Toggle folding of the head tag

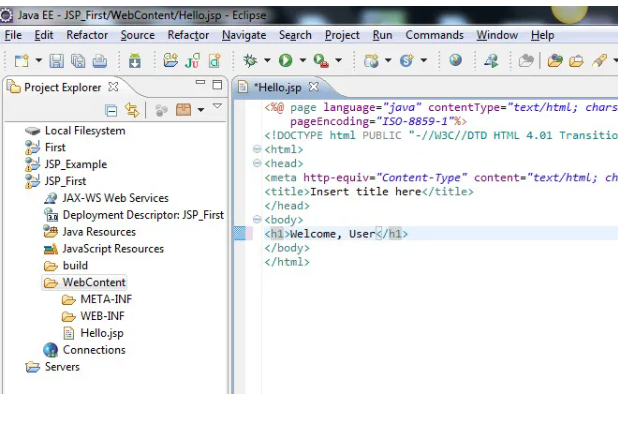(x=257, y=163)
